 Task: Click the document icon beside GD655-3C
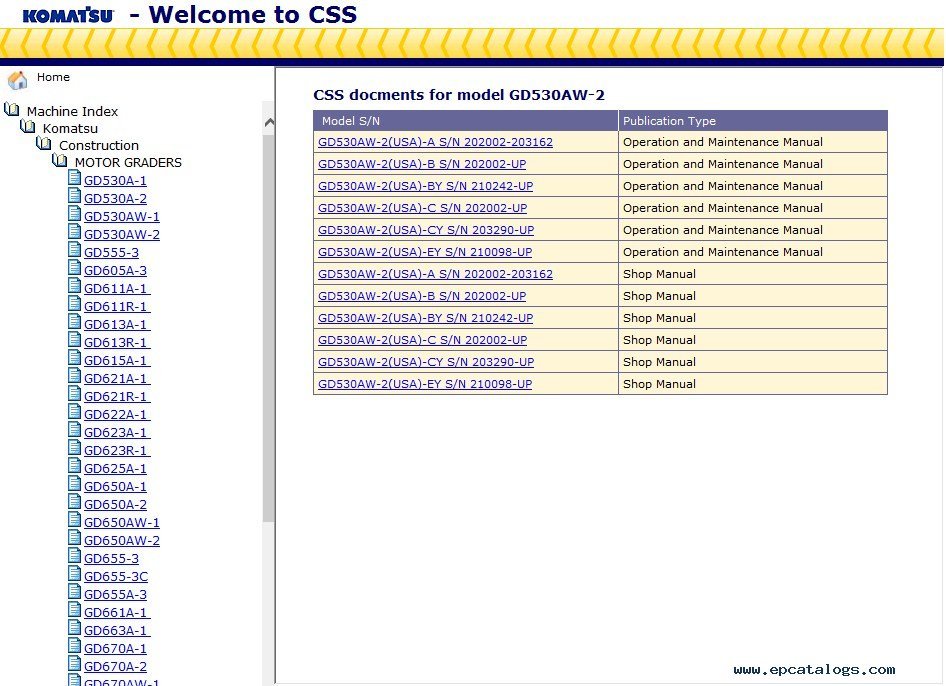(x=74, y=574)
